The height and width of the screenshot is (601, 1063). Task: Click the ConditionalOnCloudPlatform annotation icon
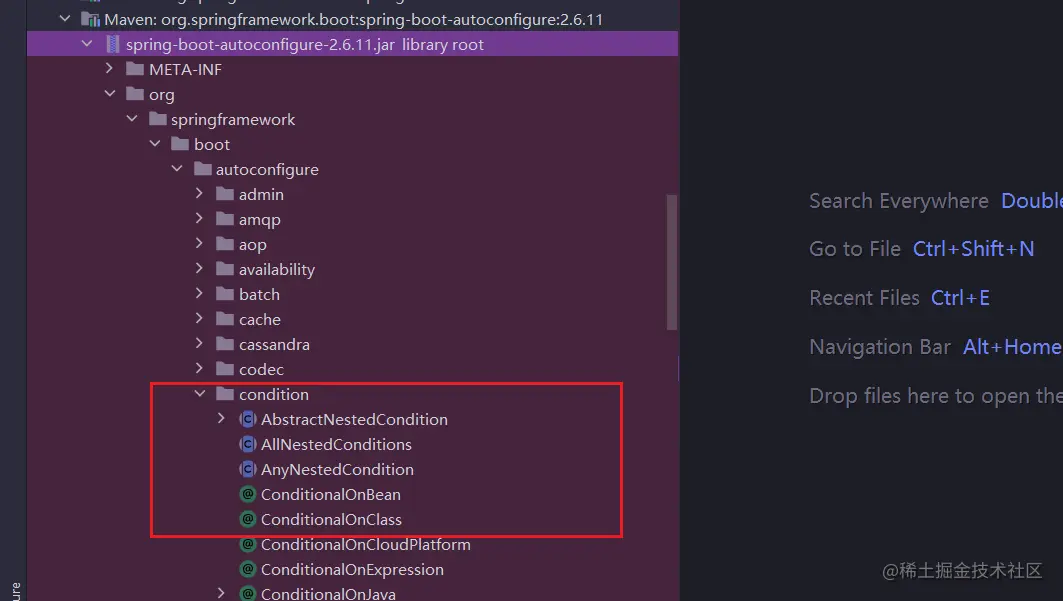247,545
